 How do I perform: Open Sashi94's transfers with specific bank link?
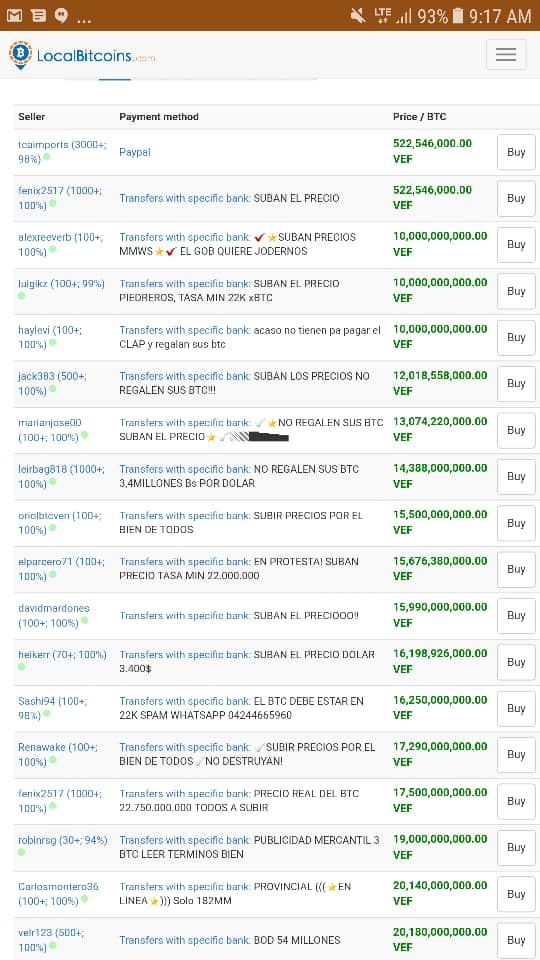pyautogui.click(x=184, y=701)
